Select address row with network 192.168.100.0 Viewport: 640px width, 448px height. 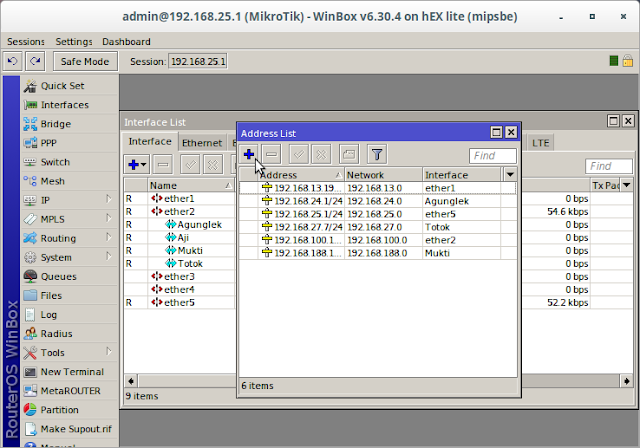[x=378, y=240]
